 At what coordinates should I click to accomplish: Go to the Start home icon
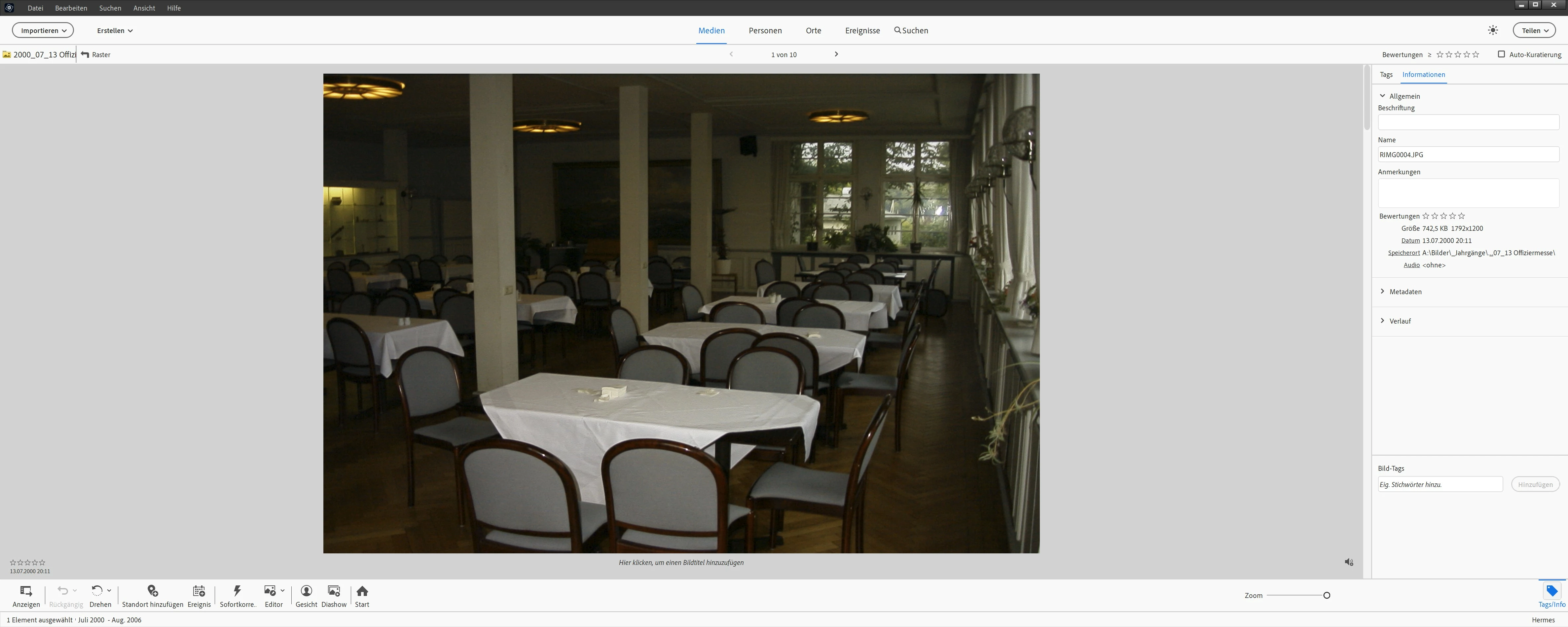pos(362,590)
